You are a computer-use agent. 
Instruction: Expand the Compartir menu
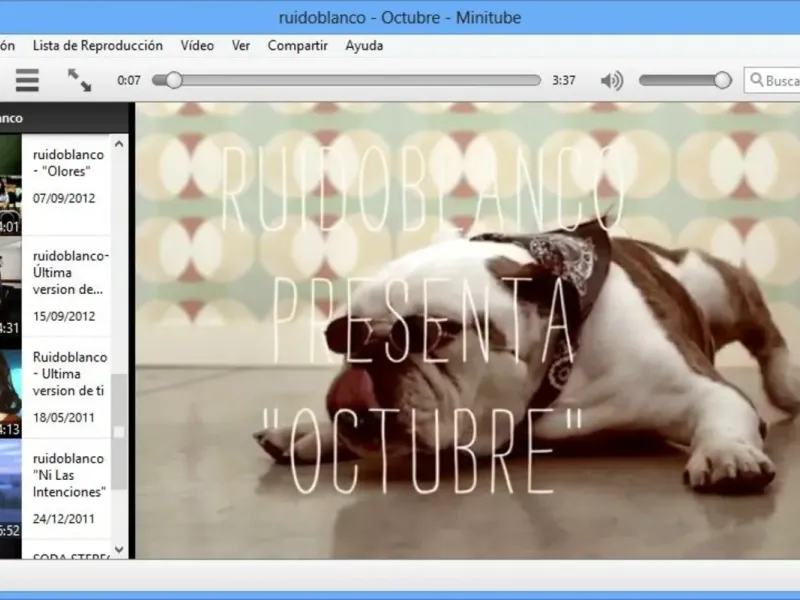point(297,45)
